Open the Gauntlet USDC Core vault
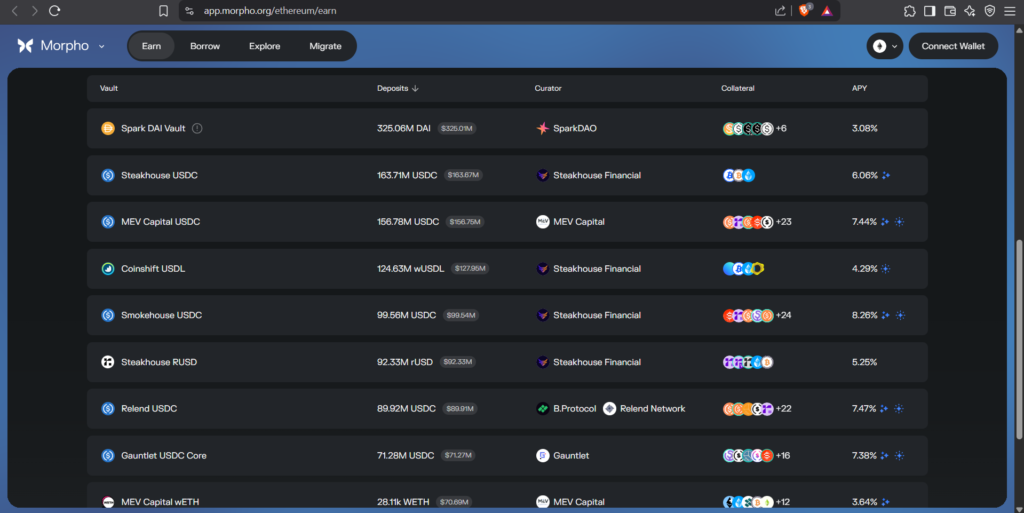 point(507,456)
